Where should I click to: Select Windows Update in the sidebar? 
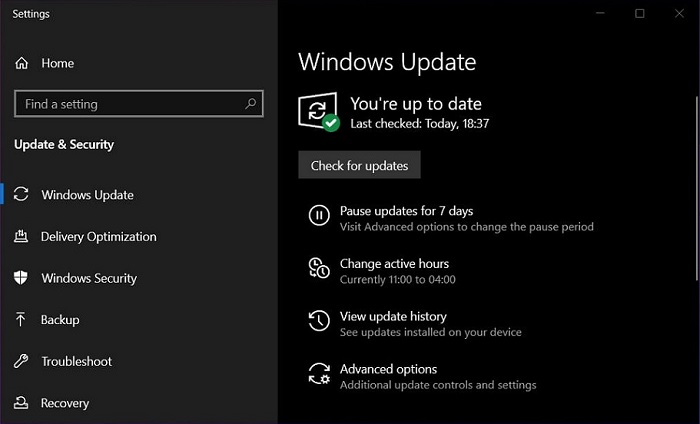coord(88,195)
